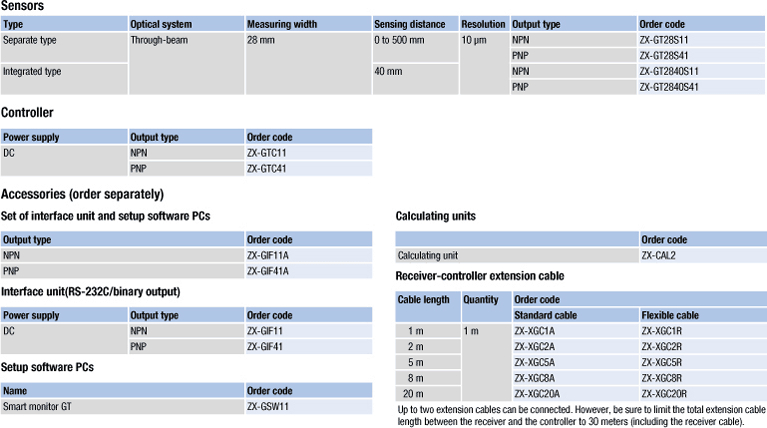Select the Flexible cable column header
The width and height of the screenshot is (767, 428).
click(x=670, y=315)
